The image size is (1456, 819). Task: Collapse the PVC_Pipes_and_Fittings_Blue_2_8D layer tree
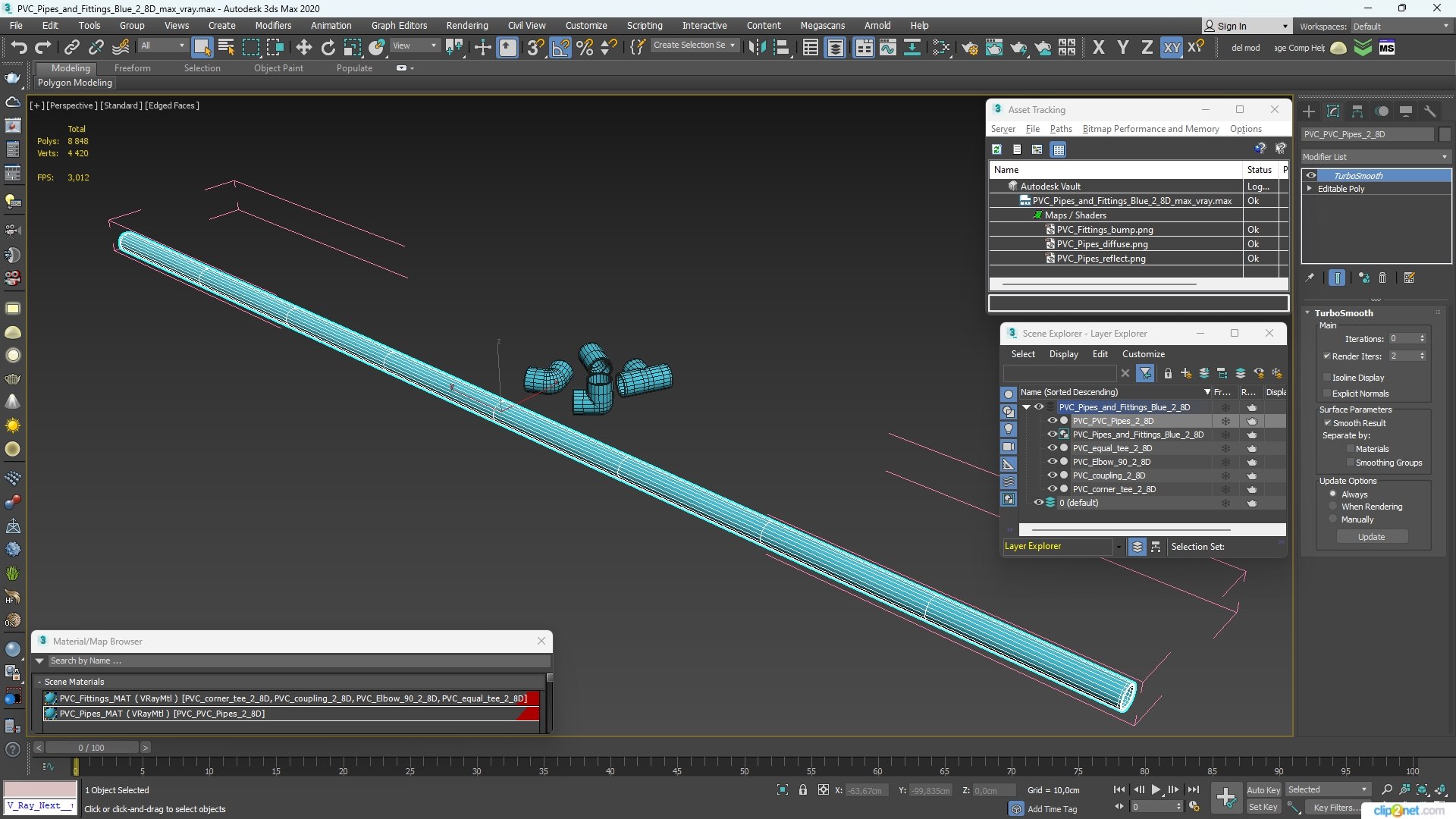pos(1026,407)
